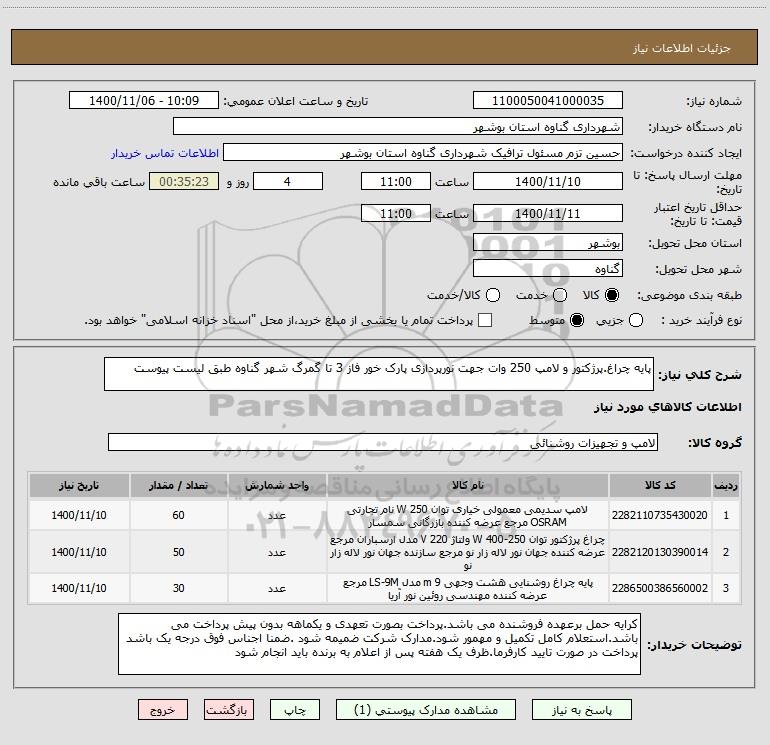
Task: Click the چاپ print button
Action: click(x=295, y=710)
